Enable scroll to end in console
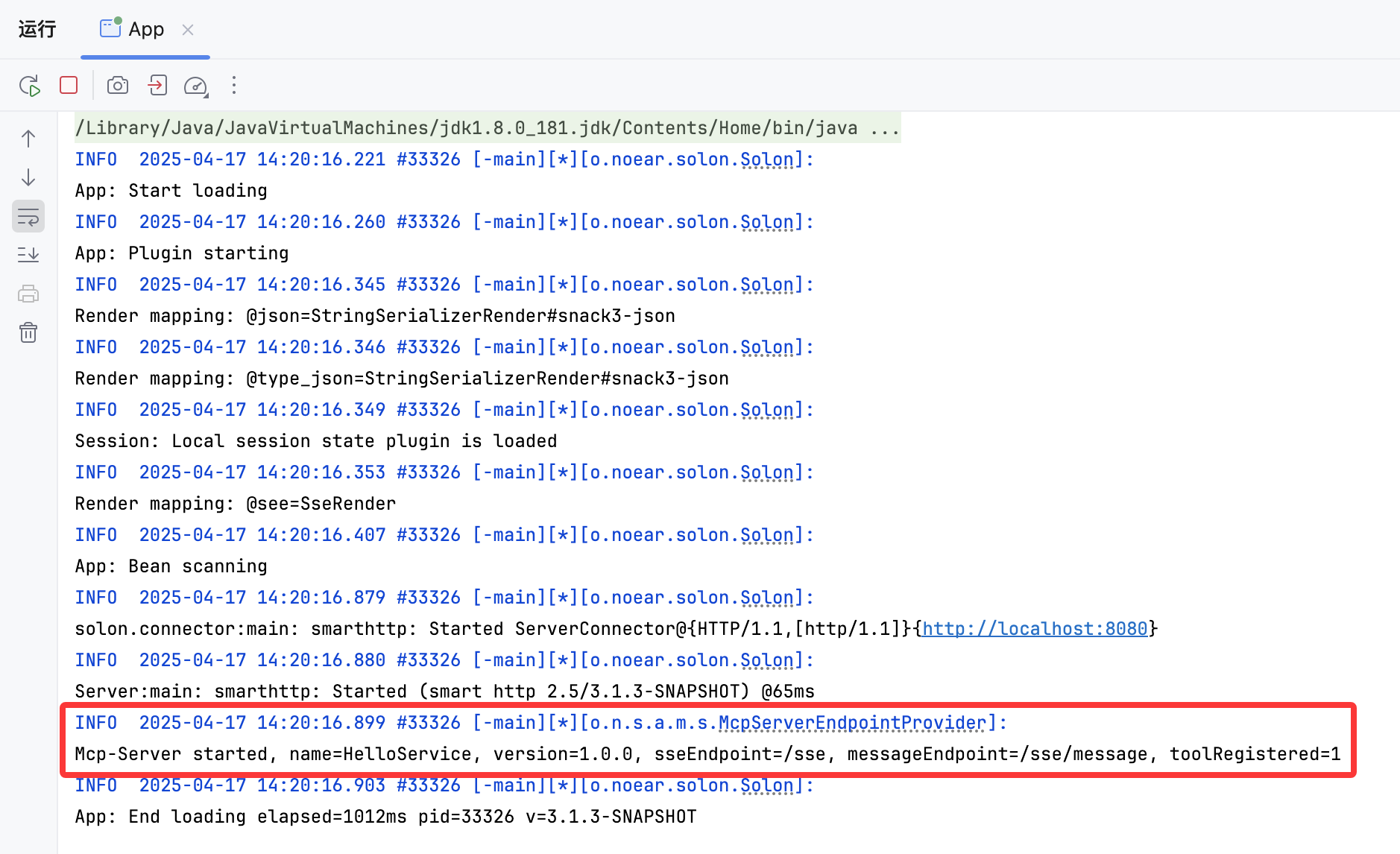Screen dimensions: 1400x854 coord(28,254)
